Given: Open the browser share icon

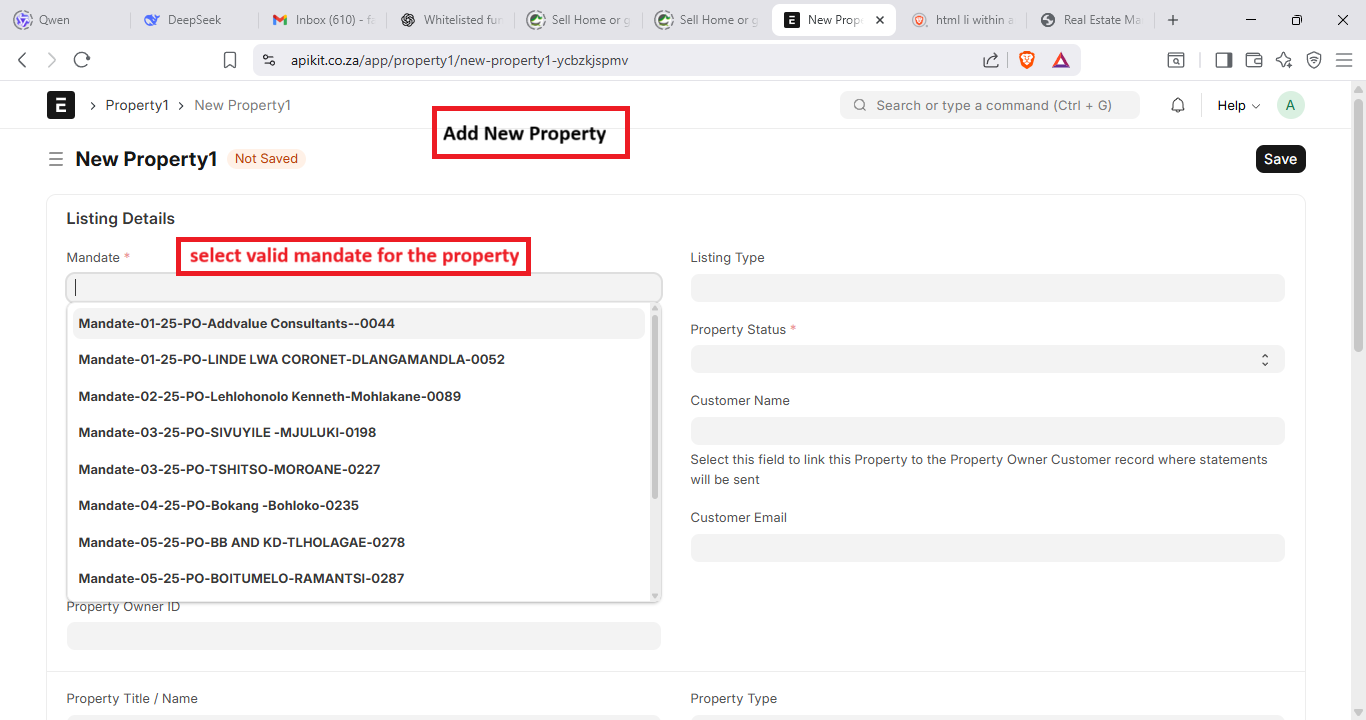Looking at the screenshot, I should point(990,60).
